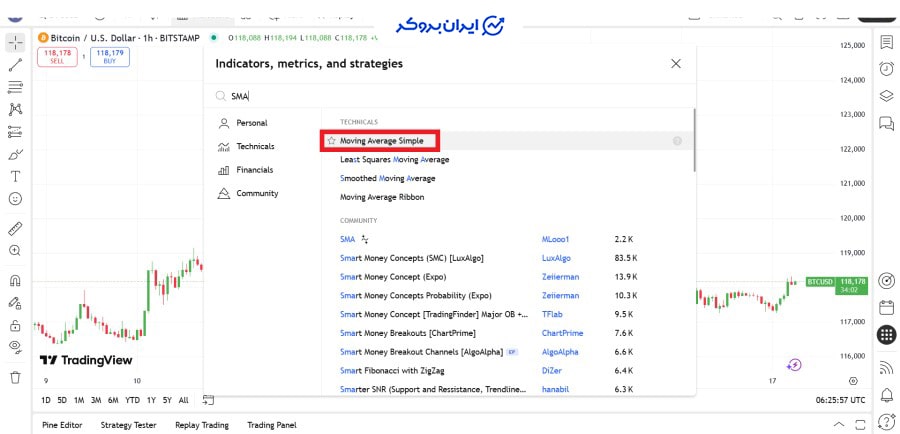The width and height of the screenshot is (900, 434).
Task: Open the Fibonacci and Gann tools
Action: [15, 87]
